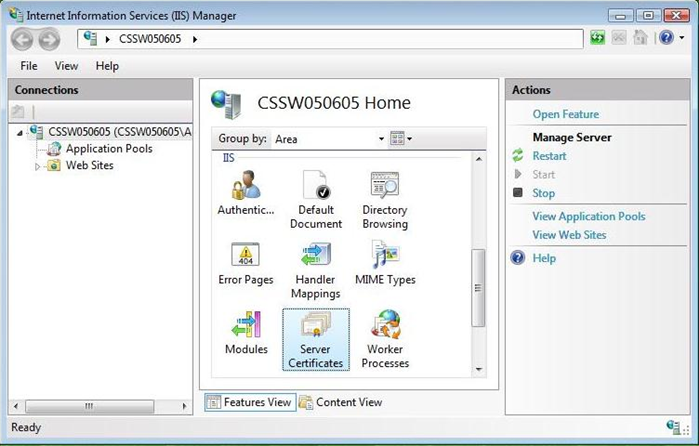The image size is (699, 446).
Task: Open the File menu
Action: point(29,66)
